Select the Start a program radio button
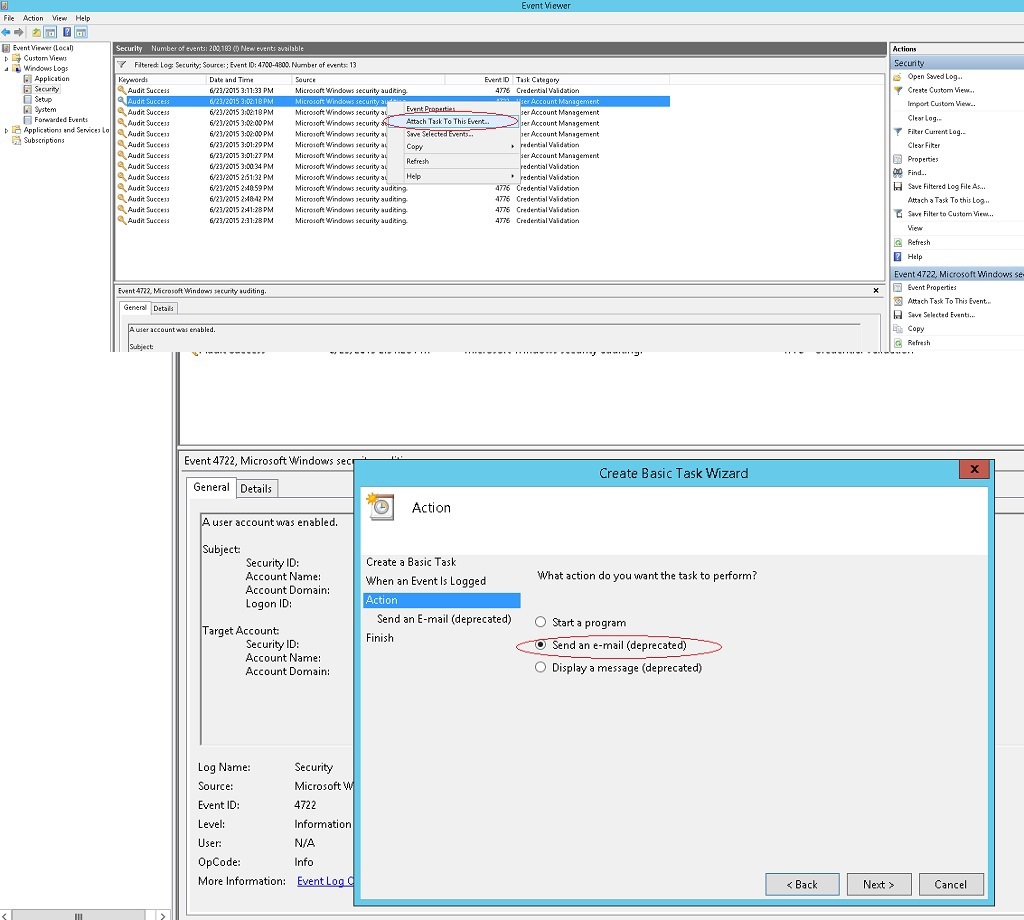Screen dimensions: 1024x920 point(541,622)
